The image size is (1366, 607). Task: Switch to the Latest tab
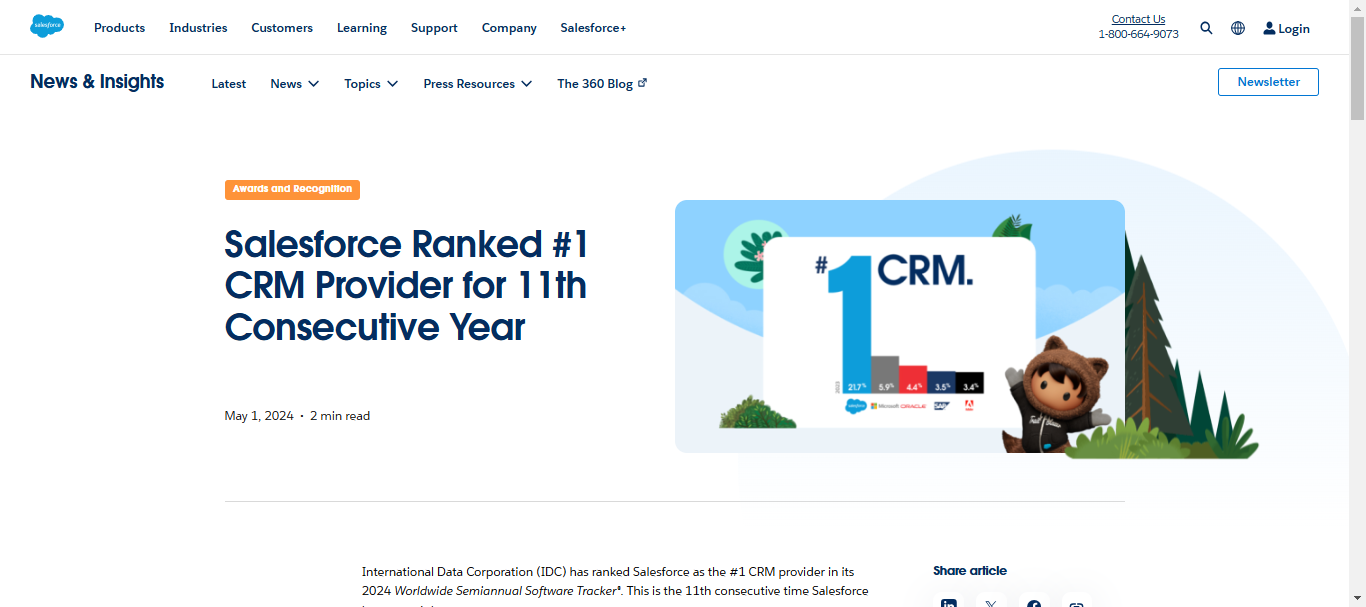(228, 84)
